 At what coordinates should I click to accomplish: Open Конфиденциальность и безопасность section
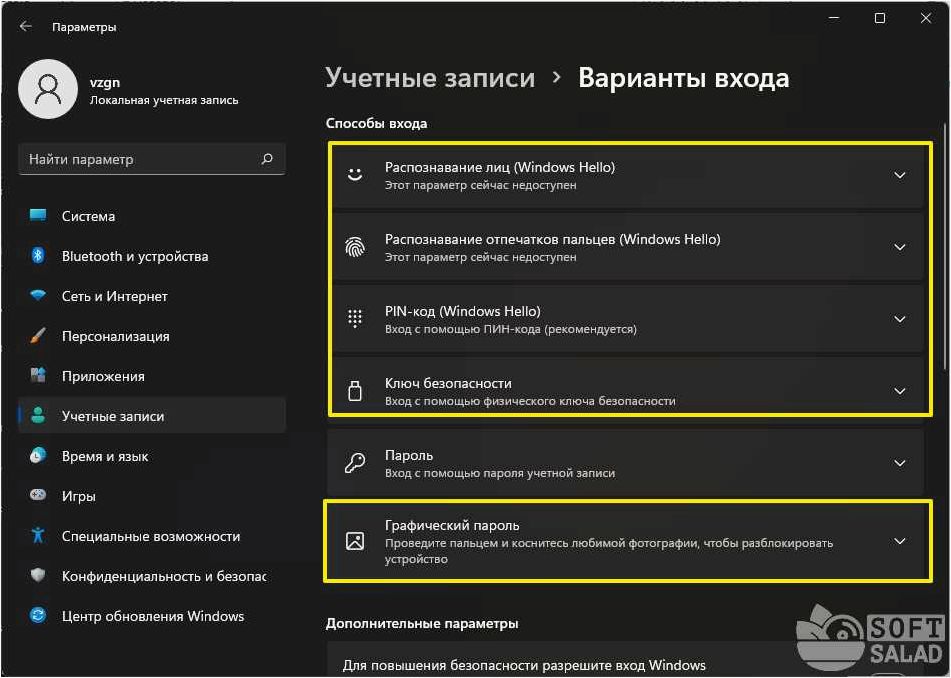point(152,576)
